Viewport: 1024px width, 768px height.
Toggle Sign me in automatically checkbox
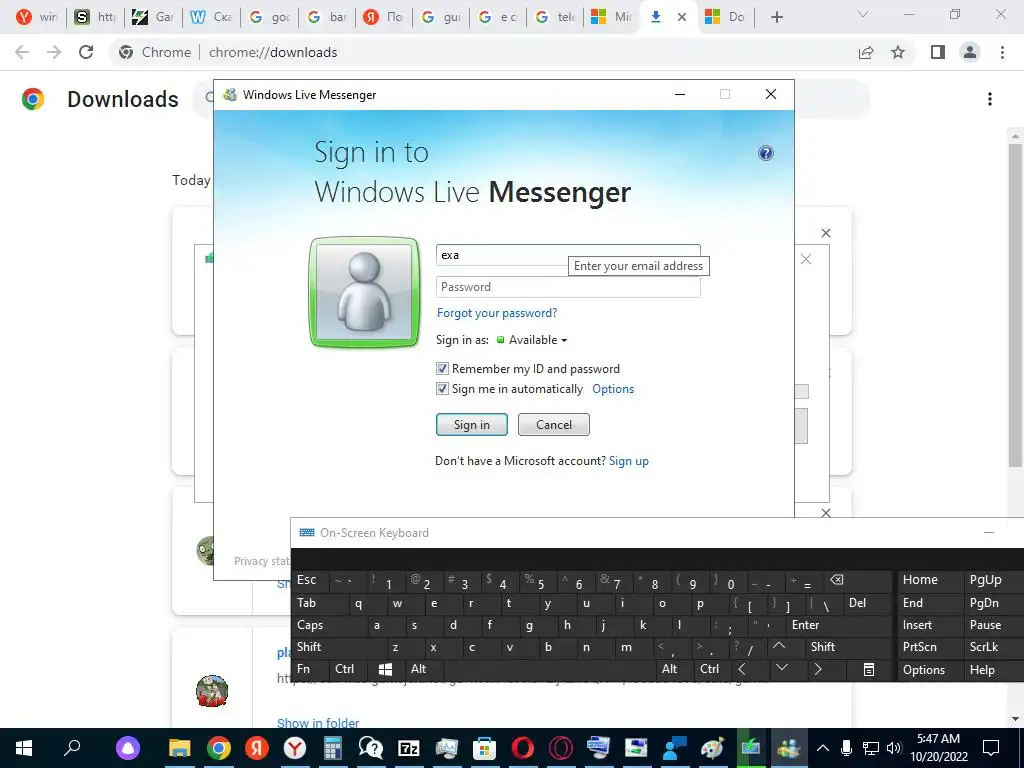(442, 389)
